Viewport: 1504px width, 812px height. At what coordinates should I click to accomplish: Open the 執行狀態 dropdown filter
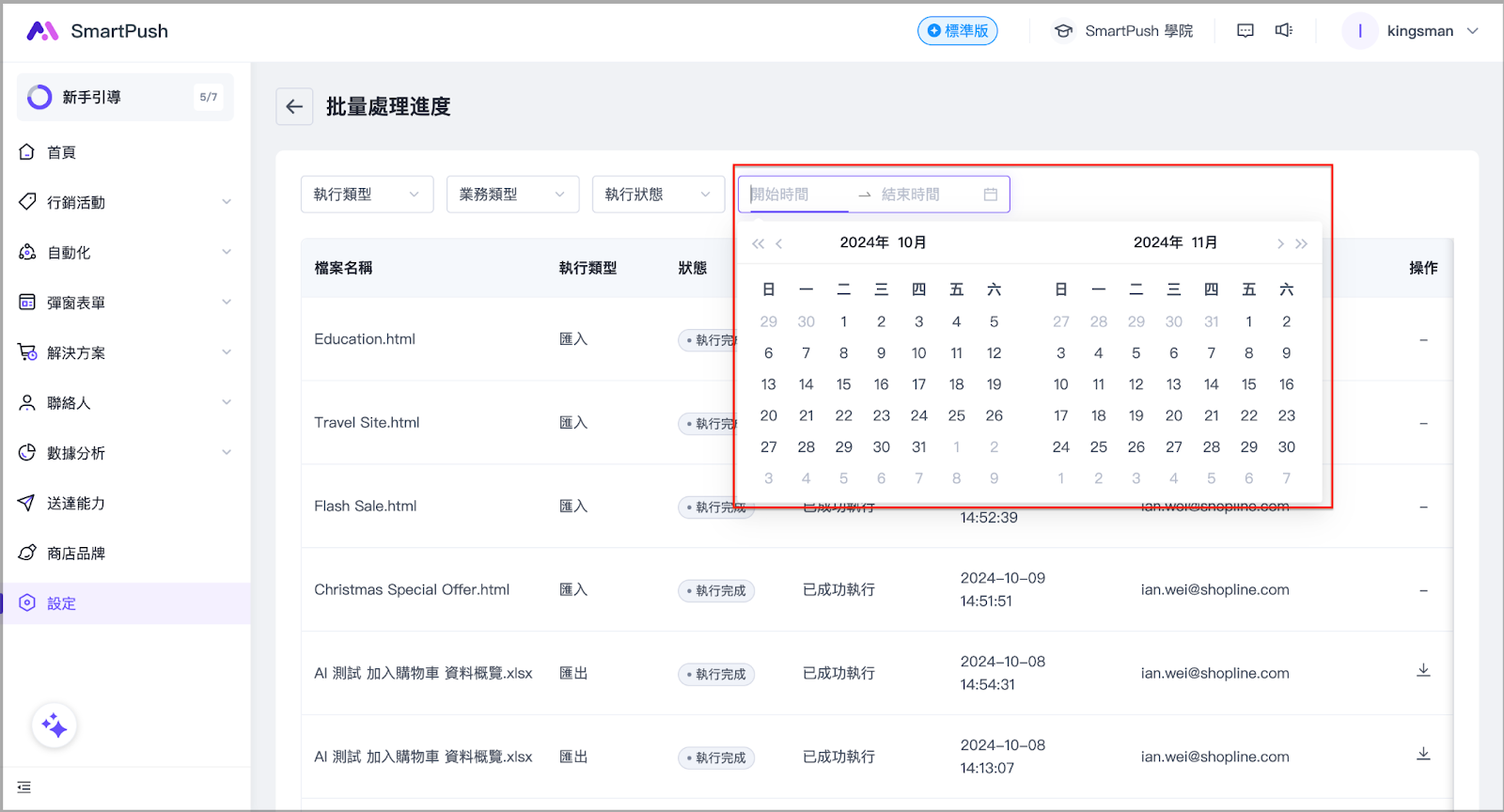(658, 195)
